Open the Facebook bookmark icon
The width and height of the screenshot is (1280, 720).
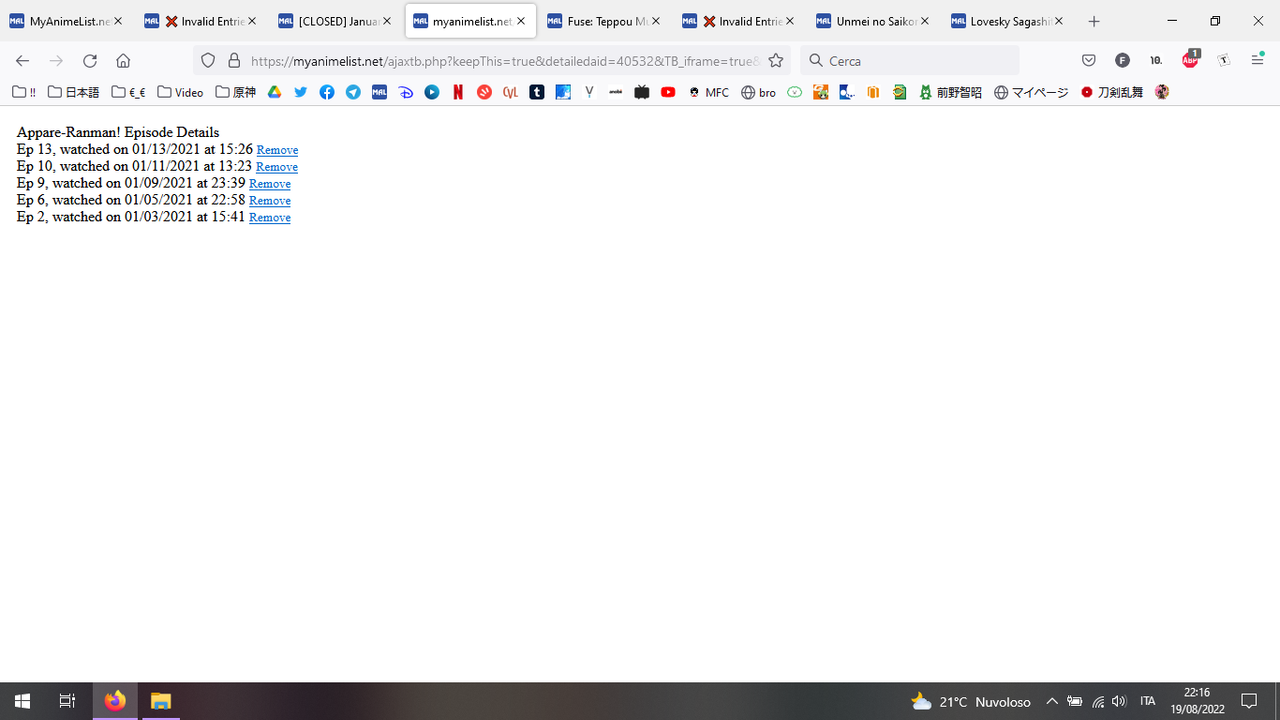(327, 92)
